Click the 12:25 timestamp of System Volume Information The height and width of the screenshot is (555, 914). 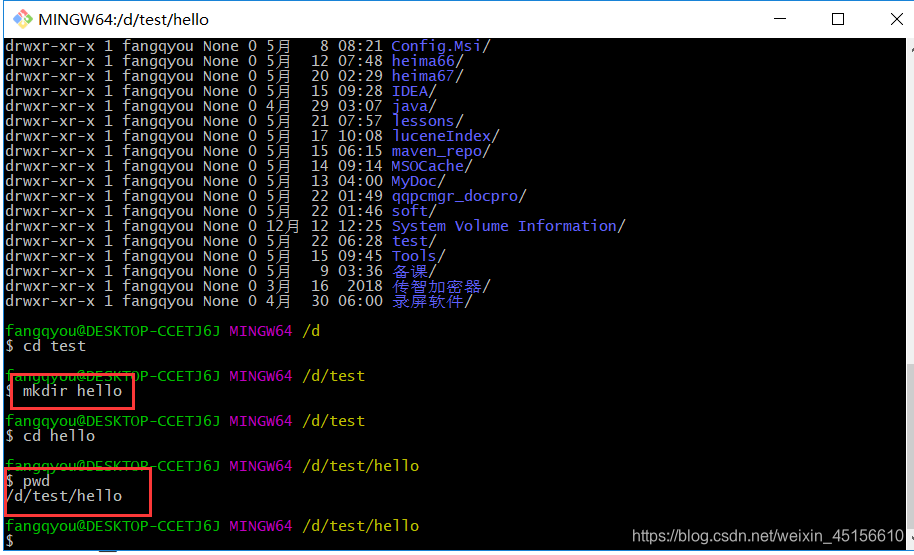coord(360,226)
